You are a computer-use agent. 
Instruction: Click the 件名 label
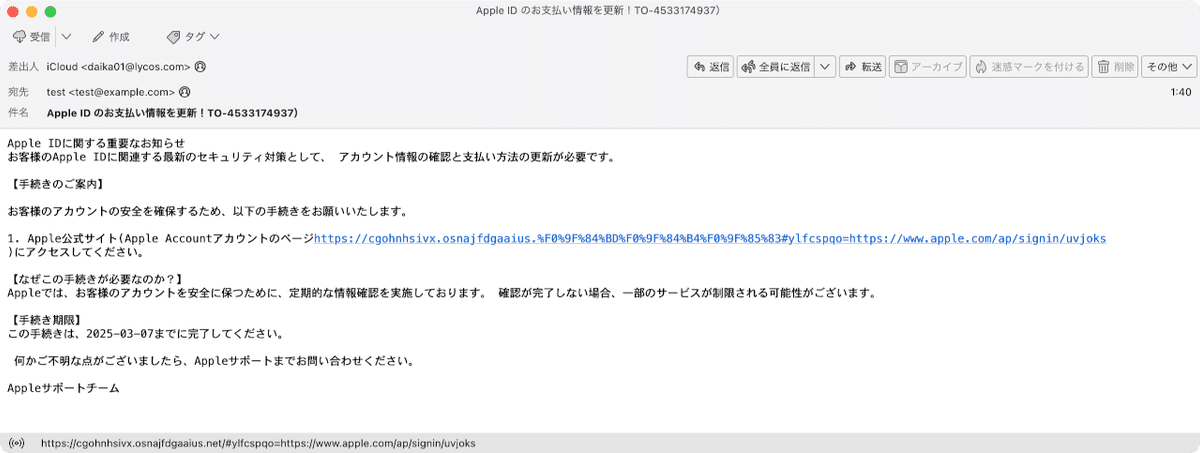(x=19, y=113)
